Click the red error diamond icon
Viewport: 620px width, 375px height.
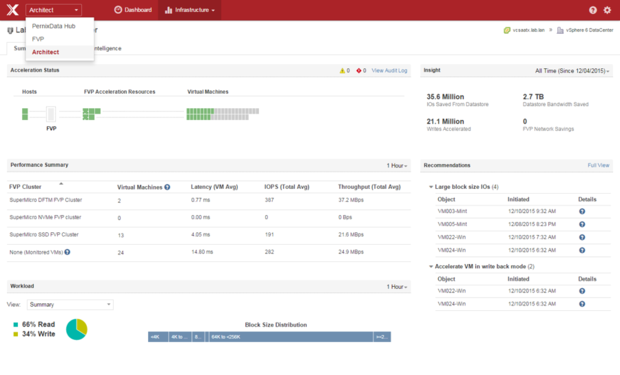(359, 71)
